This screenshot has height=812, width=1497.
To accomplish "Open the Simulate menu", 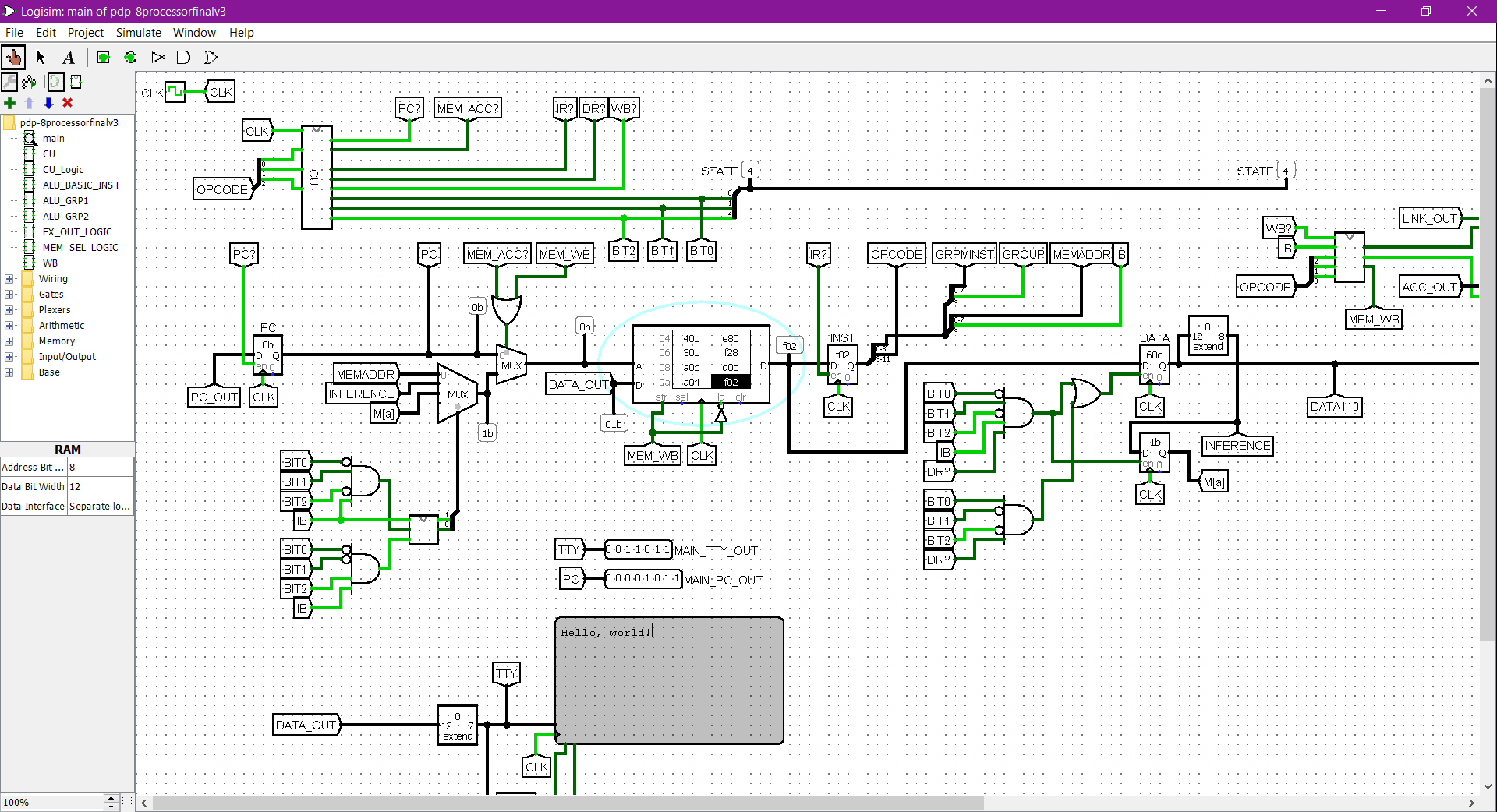I will pyautogui.click(x=138, y=32).
